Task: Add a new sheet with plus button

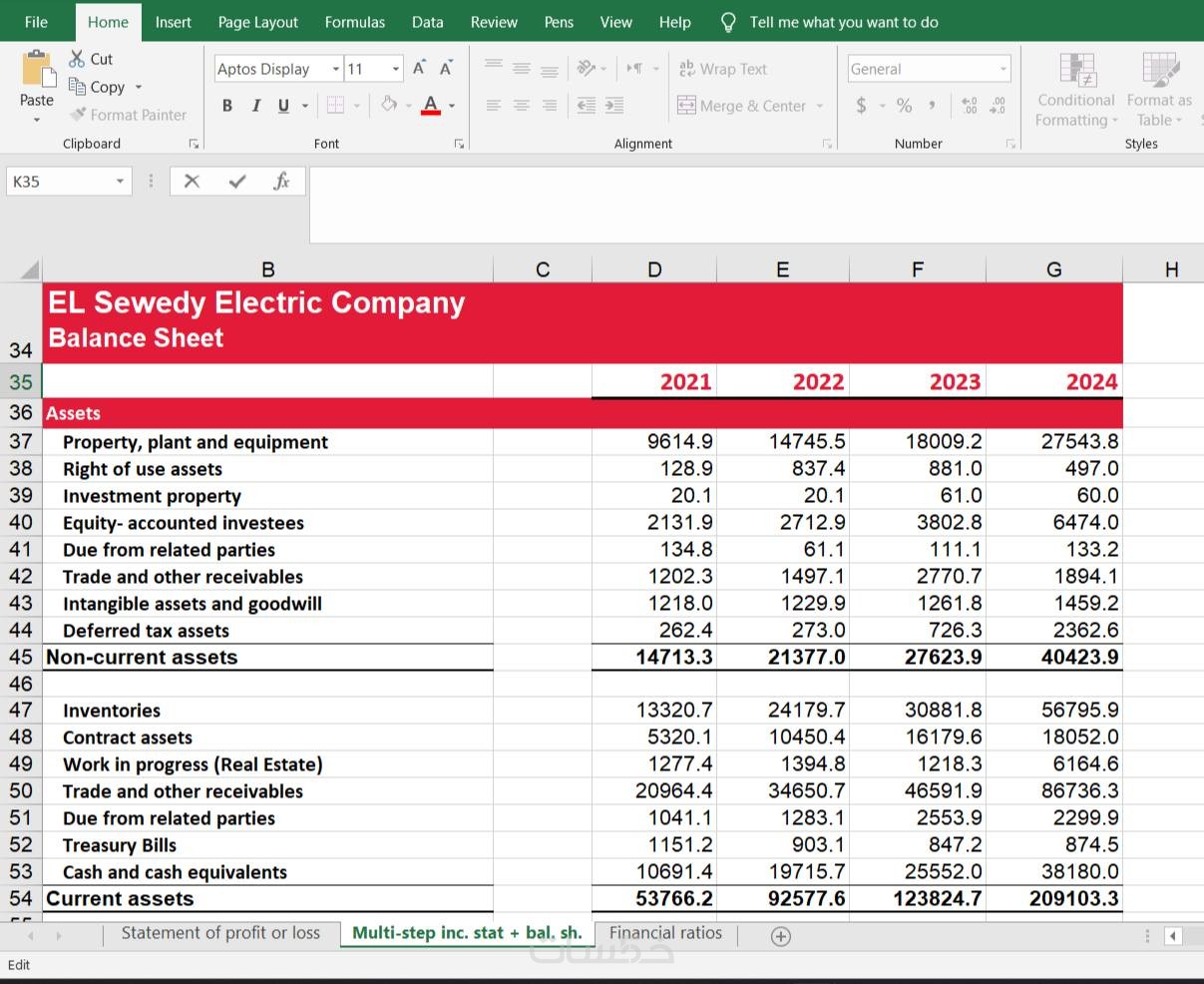Action: coord(781,936)
